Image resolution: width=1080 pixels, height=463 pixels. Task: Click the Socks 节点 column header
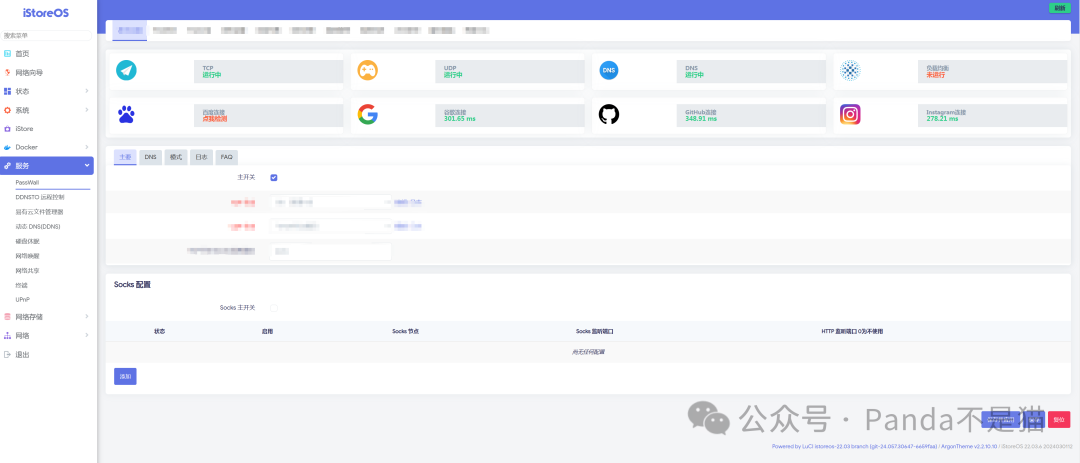click(406, 331)
